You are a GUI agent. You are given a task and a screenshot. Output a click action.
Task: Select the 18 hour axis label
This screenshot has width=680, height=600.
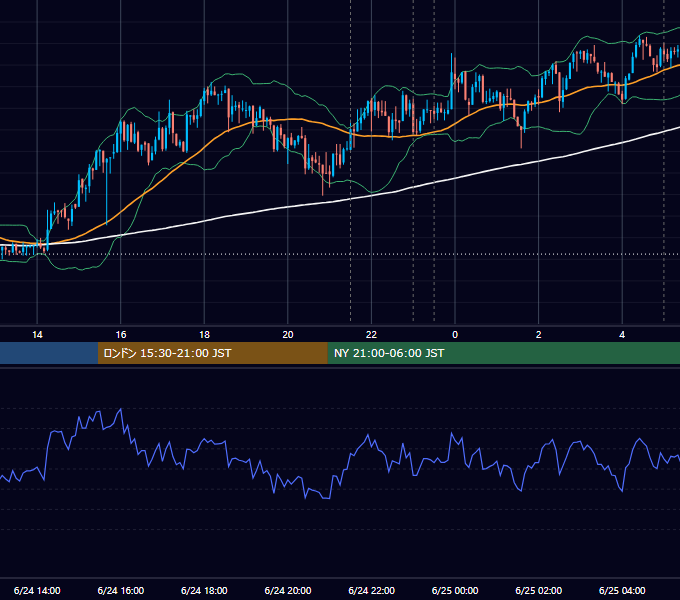coord(204,335)
